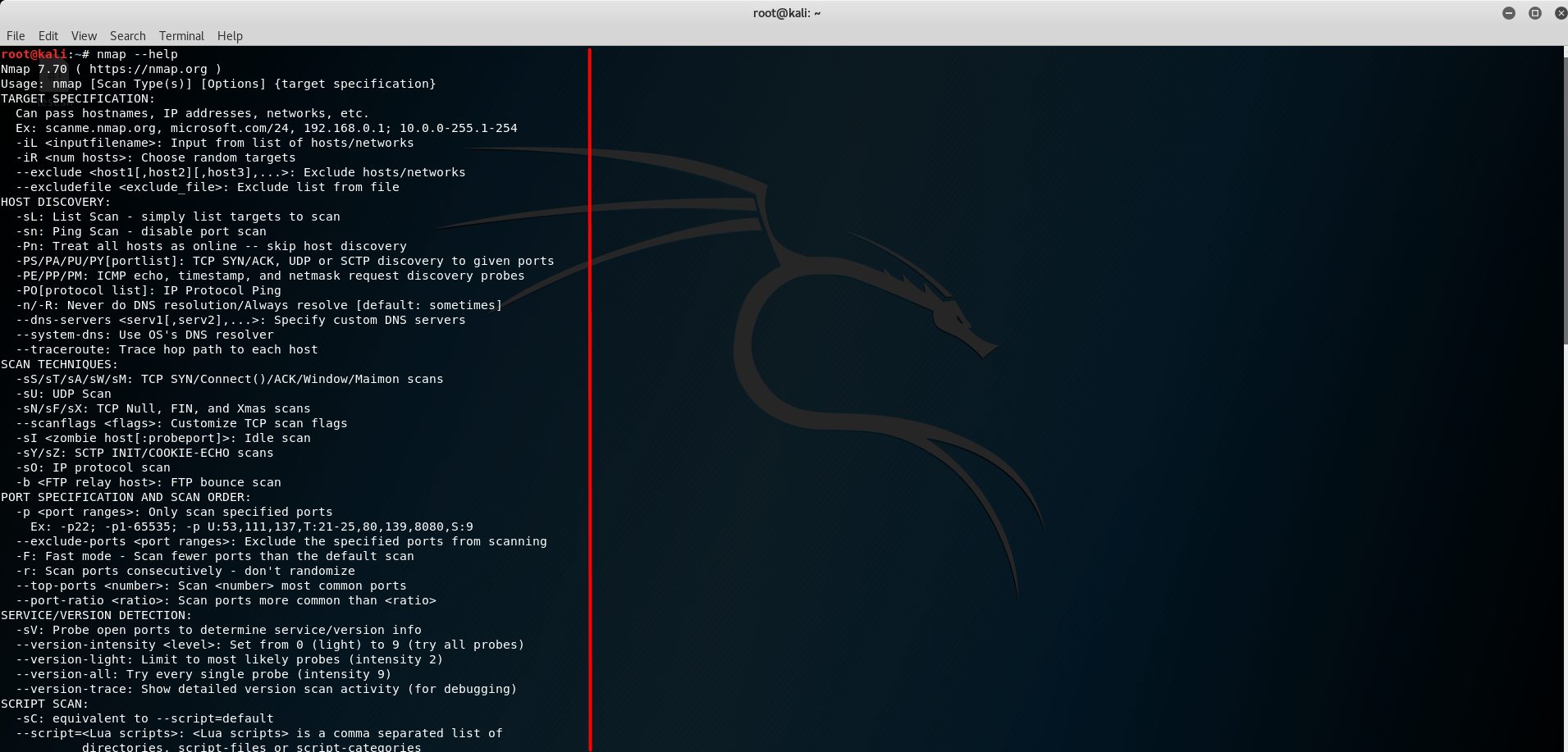Image resolution: width=1568 pixels, height=752 pixels.
Task: Click the '--excludefile <exclude_file>' line
Action: point(208,187)
